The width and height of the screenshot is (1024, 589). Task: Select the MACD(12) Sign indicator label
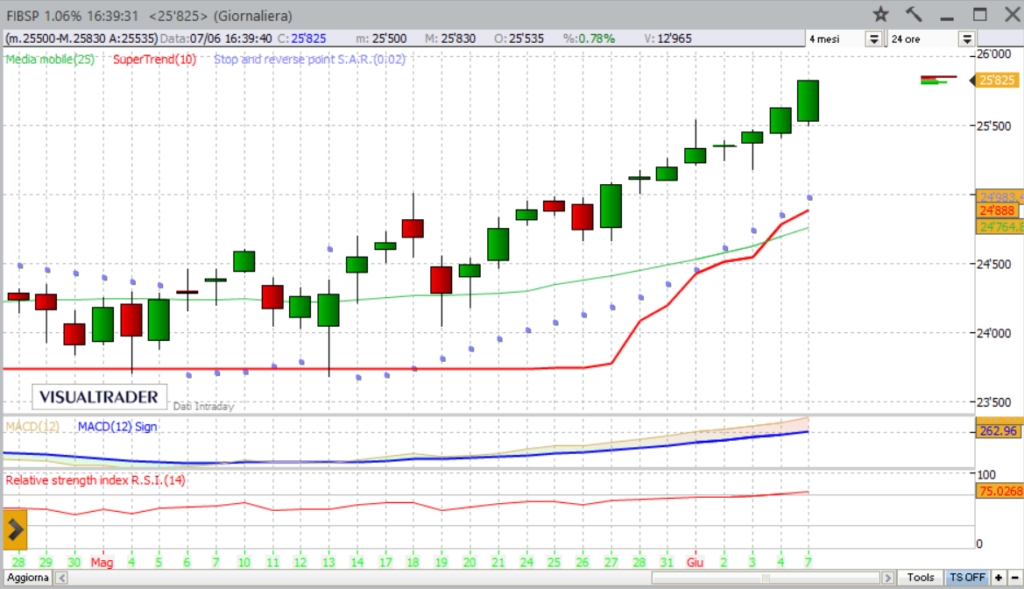click(116, 427)
